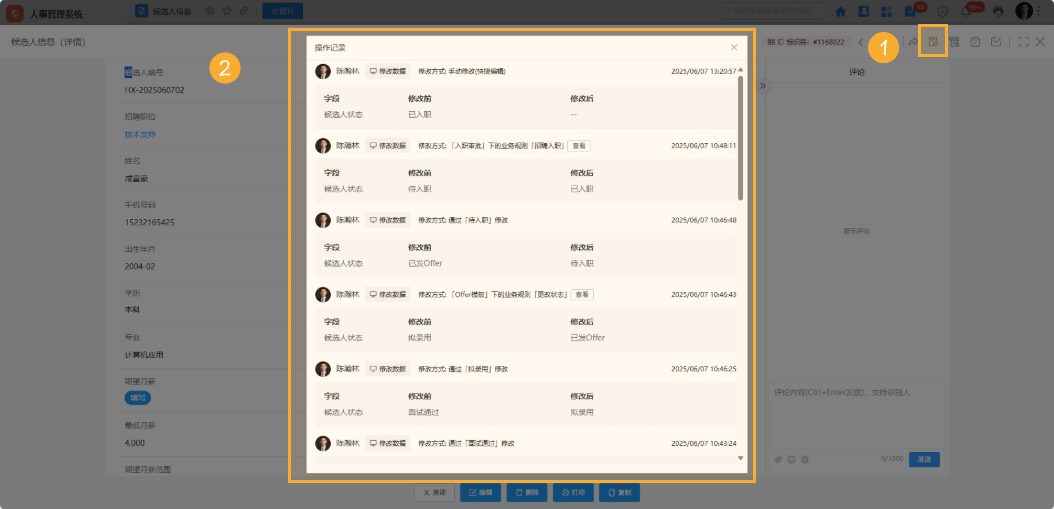Open notifications bell with 99+ badge
This screenshot has width=1054, height=509.
(966, 11)
